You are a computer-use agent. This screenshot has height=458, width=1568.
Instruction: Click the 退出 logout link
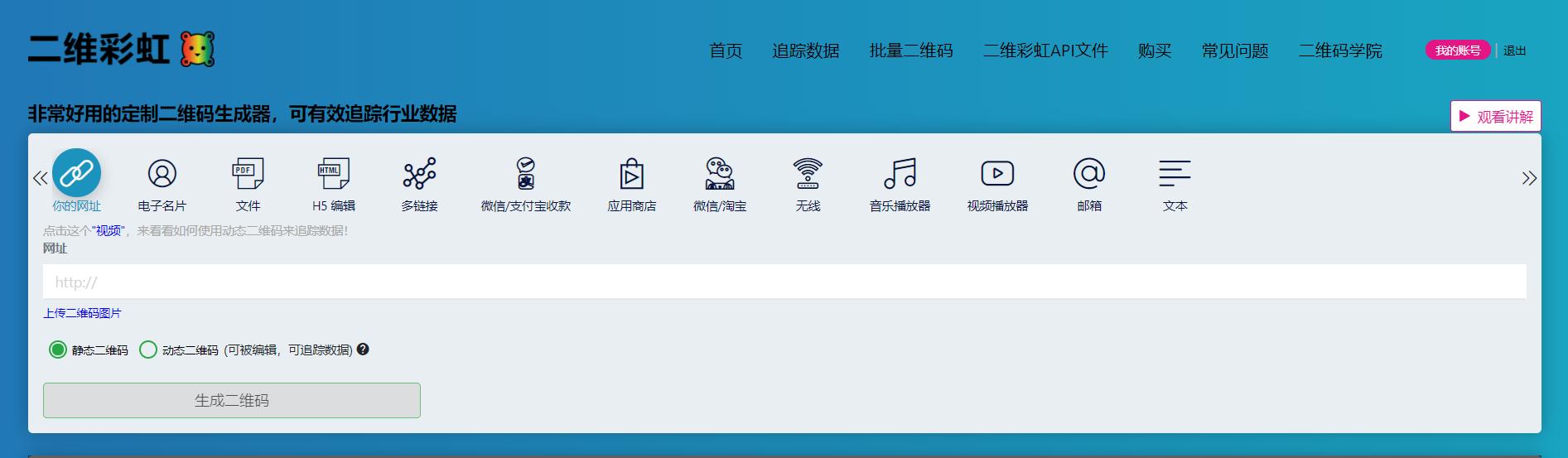1515,51
